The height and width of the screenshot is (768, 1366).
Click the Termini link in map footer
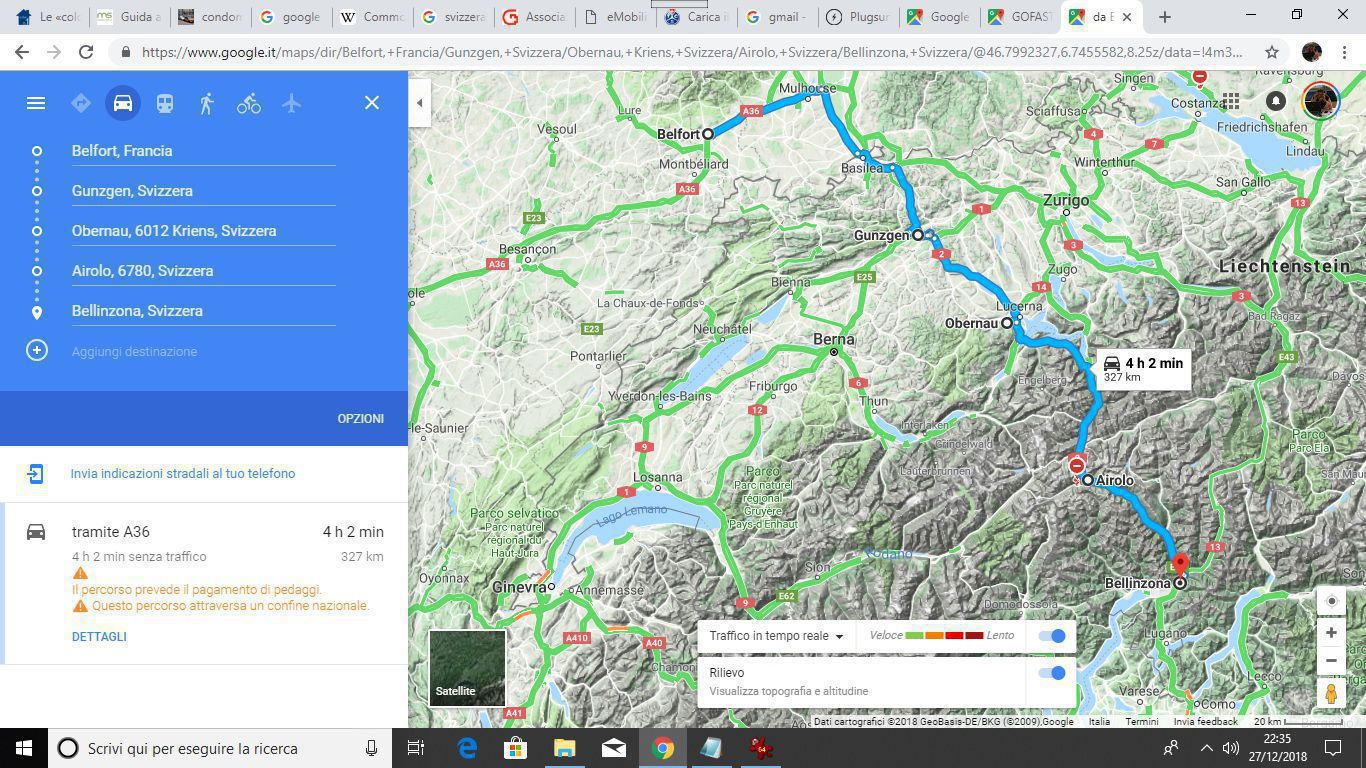[x=1142, y=722]
